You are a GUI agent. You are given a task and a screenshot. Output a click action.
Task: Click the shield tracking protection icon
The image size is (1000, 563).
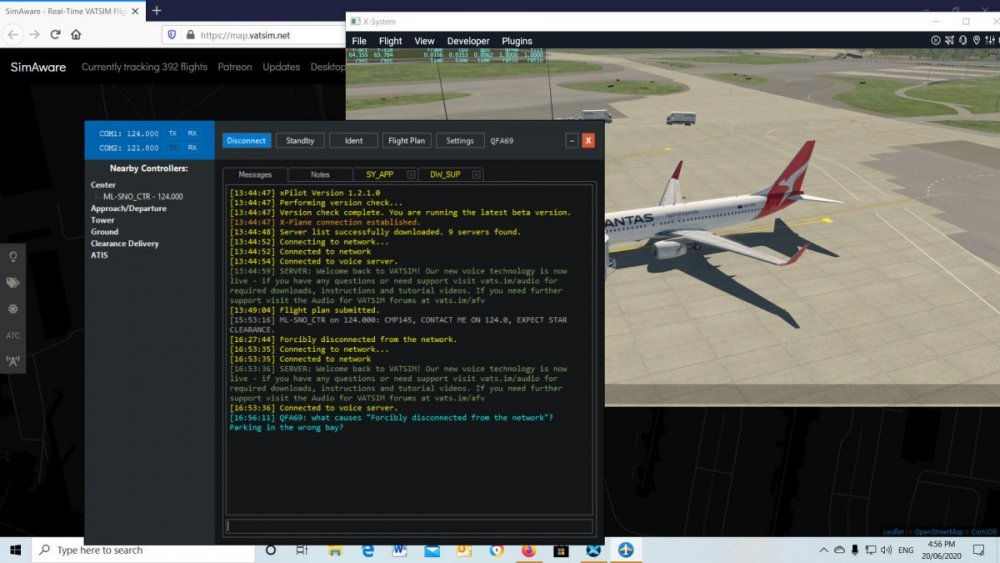click(x=172, y=35)
